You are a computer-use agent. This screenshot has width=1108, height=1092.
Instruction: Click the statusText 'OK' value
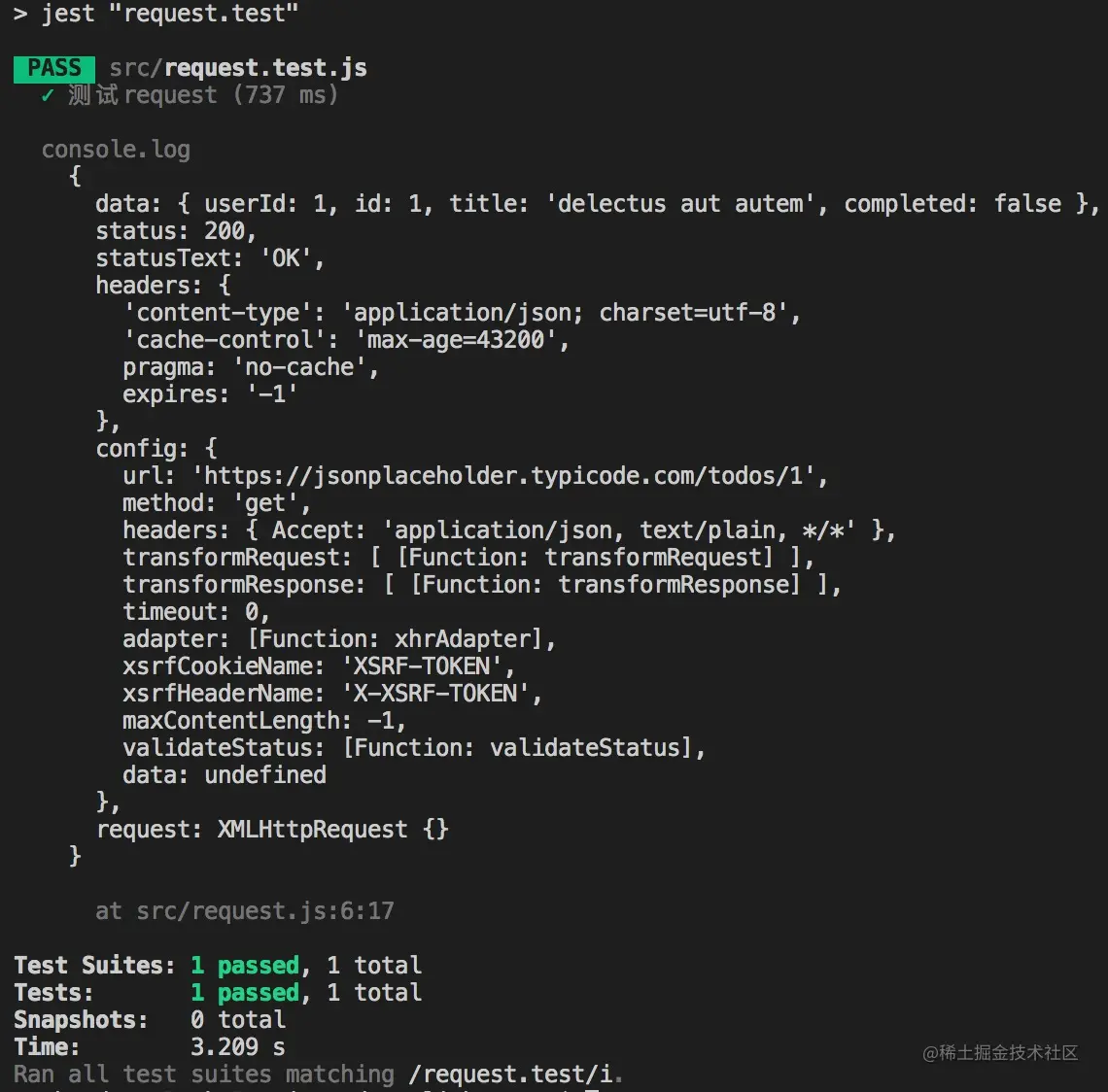pos(286,258)
